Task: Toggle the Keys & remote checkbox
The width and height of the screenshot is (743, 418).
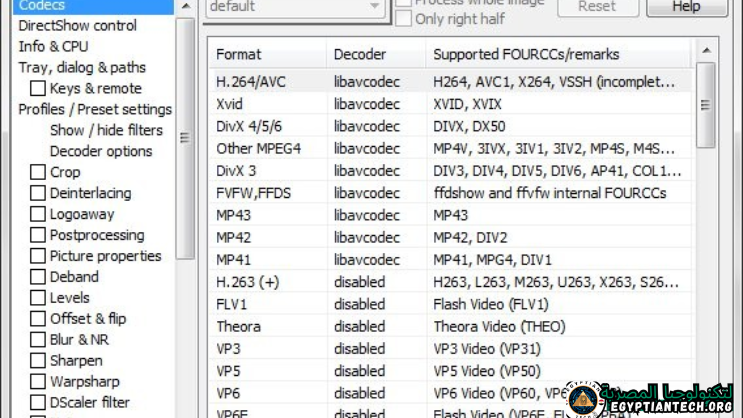Action: 38,88
